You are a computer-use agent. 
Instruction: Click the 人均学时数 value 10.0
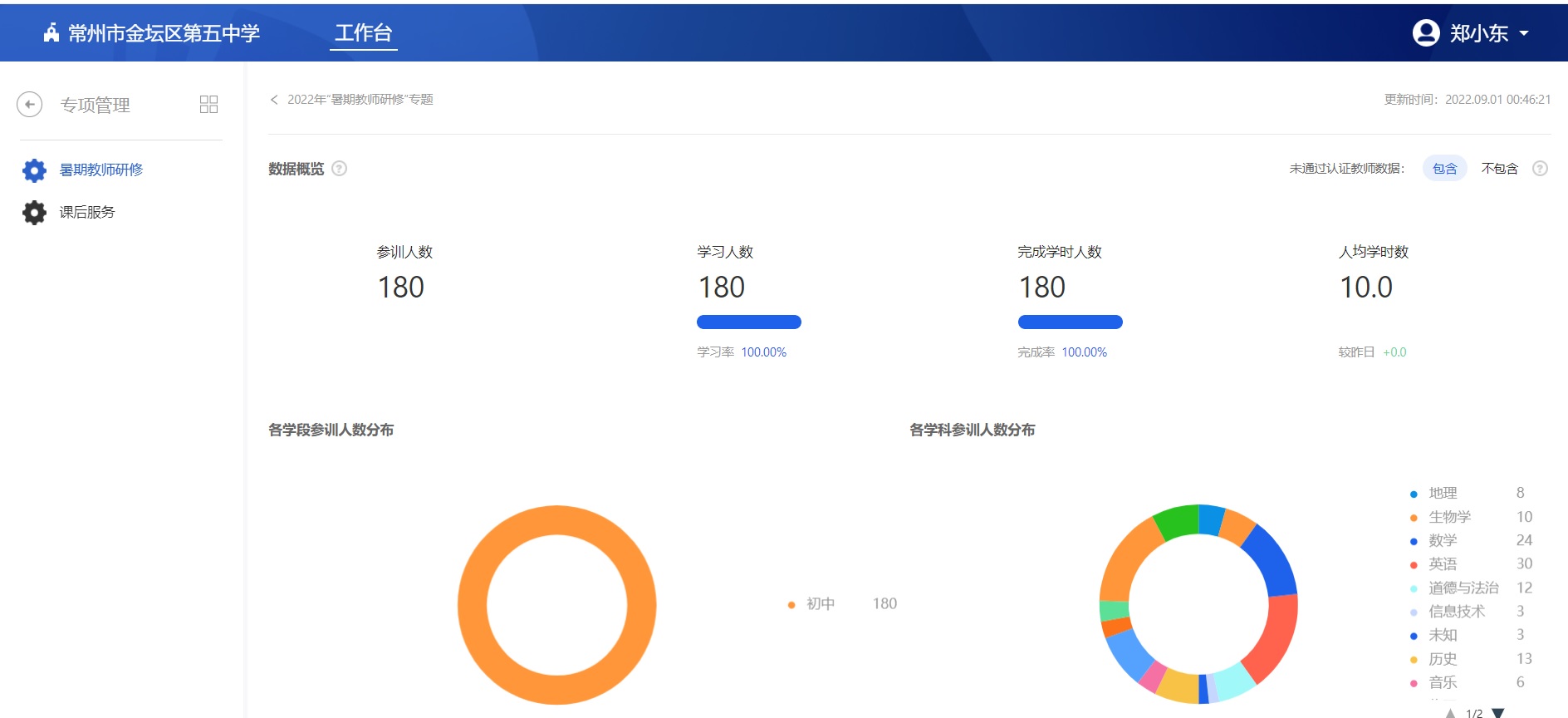(x=1366, y=288)
